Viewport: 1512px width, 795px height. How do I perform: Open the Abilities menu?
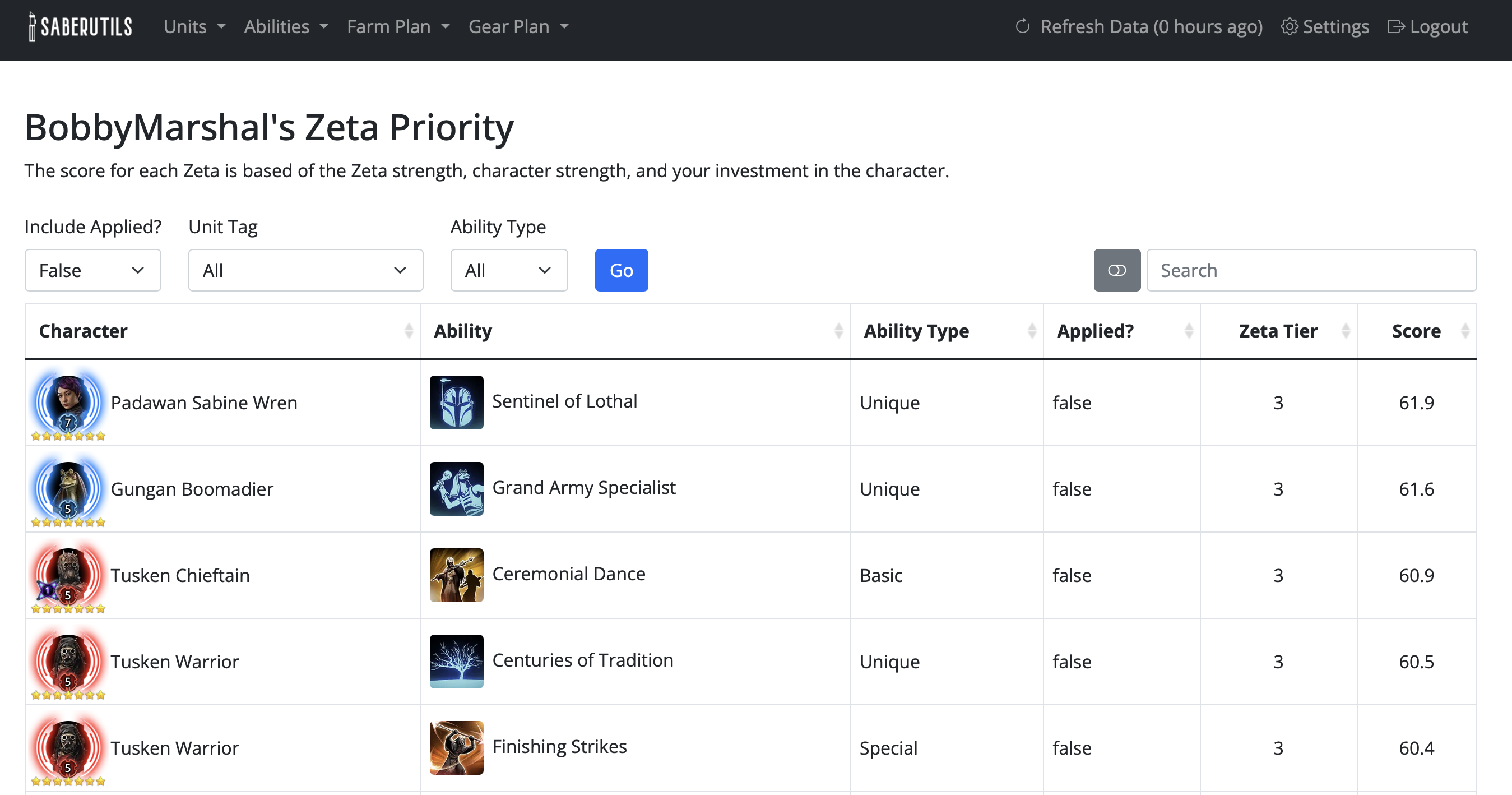(x=286, y=26)
